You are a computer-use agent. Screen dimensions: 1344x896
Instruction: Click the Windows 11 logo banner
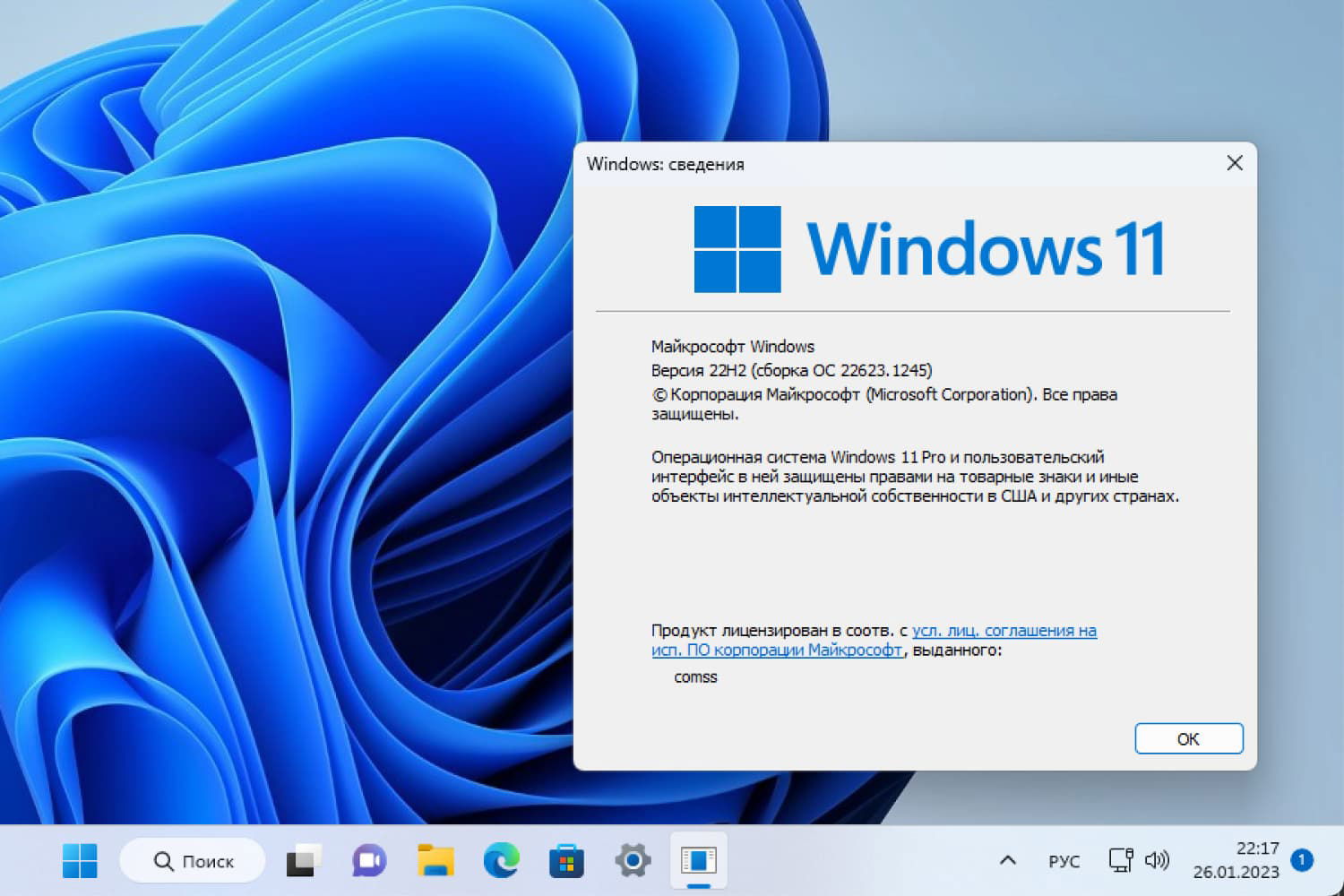tap(929, 249)
